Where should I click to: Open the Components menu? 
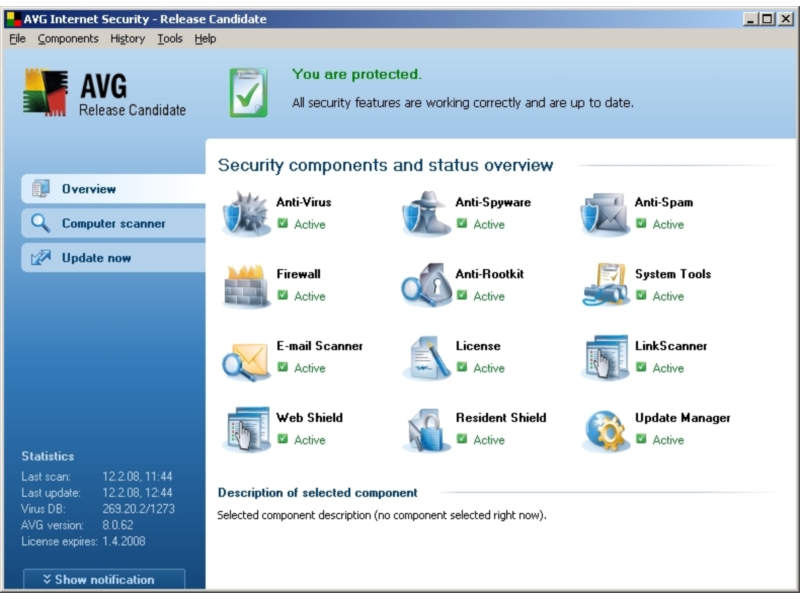click(x=68, y=39)
